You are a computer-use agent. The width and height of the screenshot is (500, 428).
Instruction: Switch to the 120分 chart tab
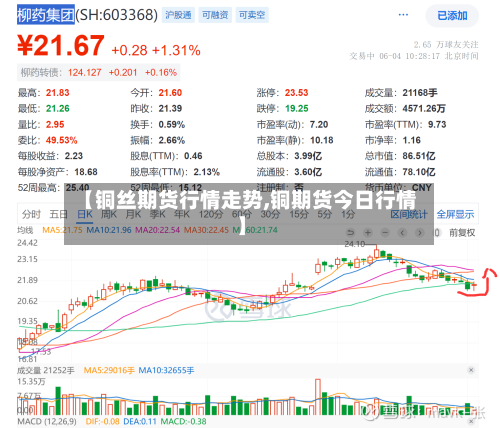[211, 214]
